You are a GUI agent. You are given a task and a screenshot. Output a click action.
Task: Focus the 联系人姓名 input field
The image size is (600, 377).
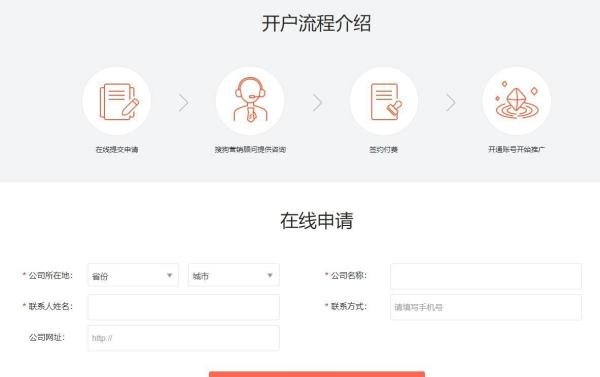184,307
